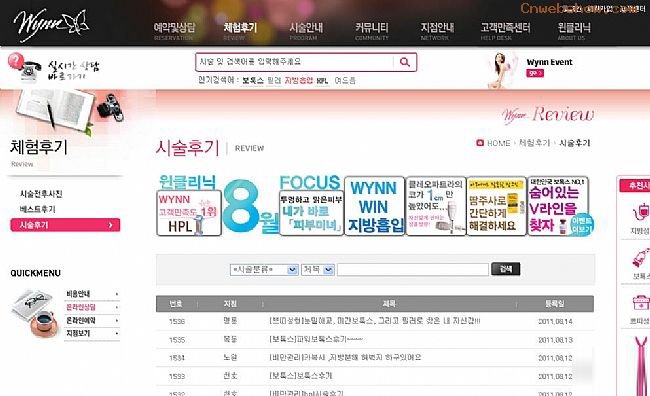Image resolution: width=650 pixels, height=396 pixels.
Task: Expand the 제목 search-type dropdown
Action: click(318, 270)
